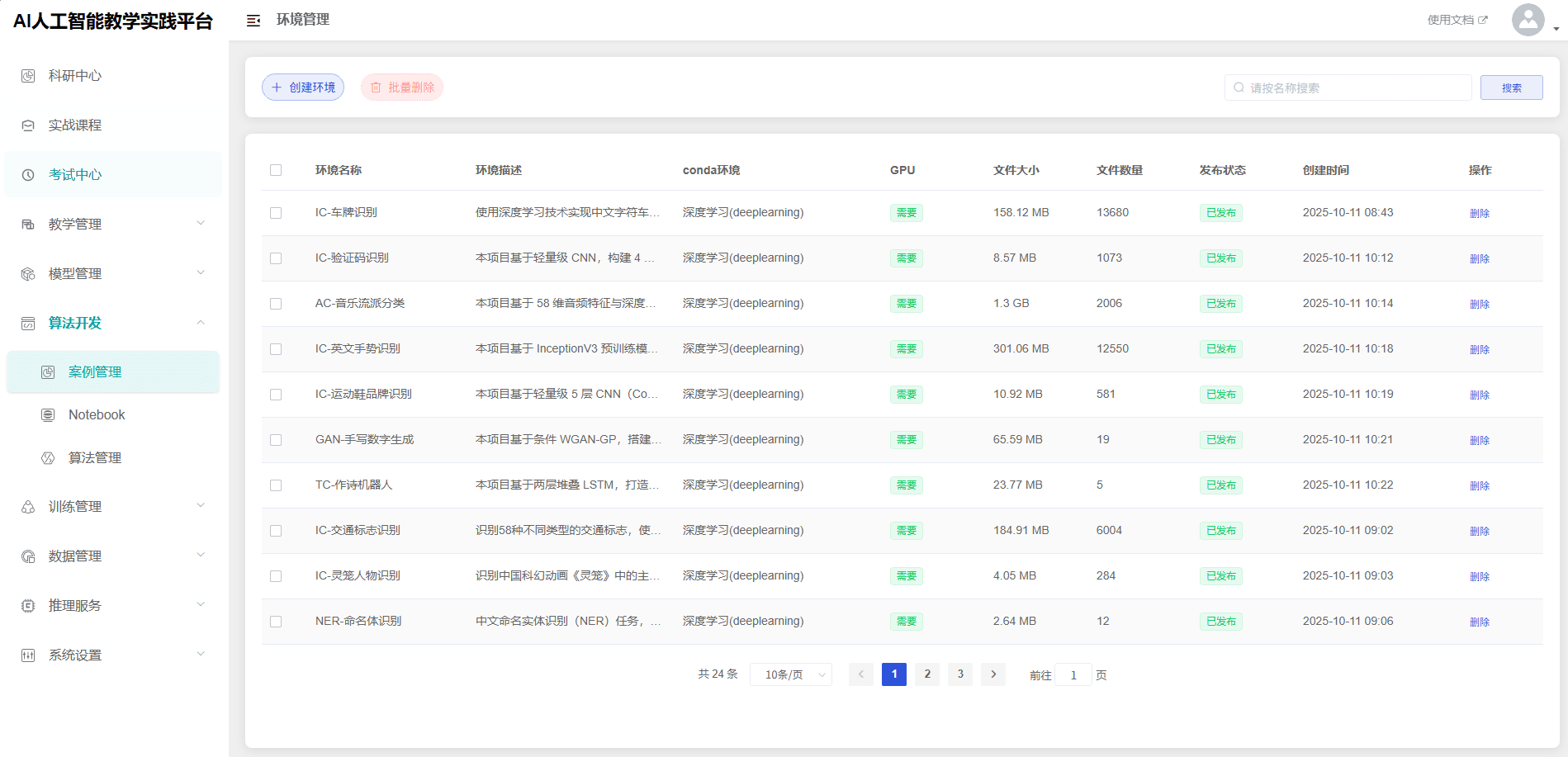This screenshot has height=757, width=1568.
Task: Click the sidebar collapse icon beside 环境管理
Action: click(x=253, y=21)
